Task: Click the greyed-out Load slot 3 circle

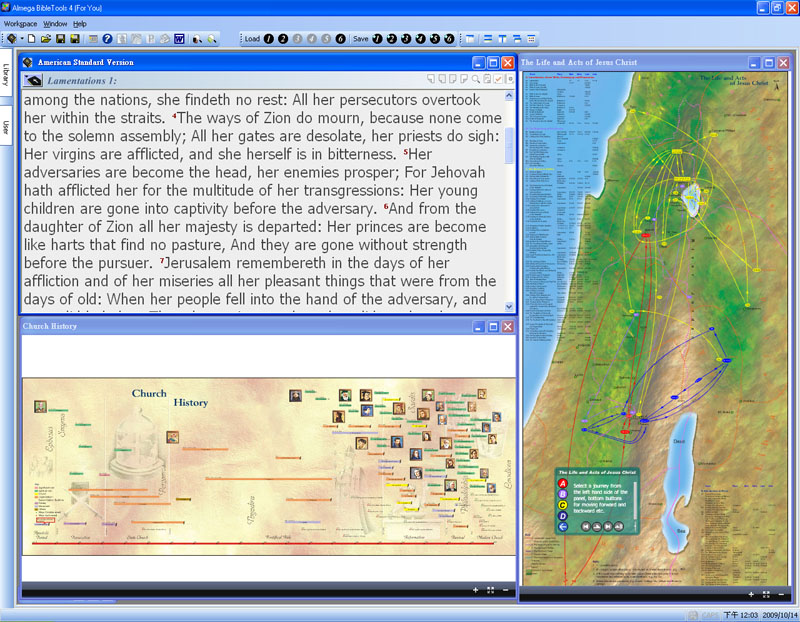Action: pos(297,39)
